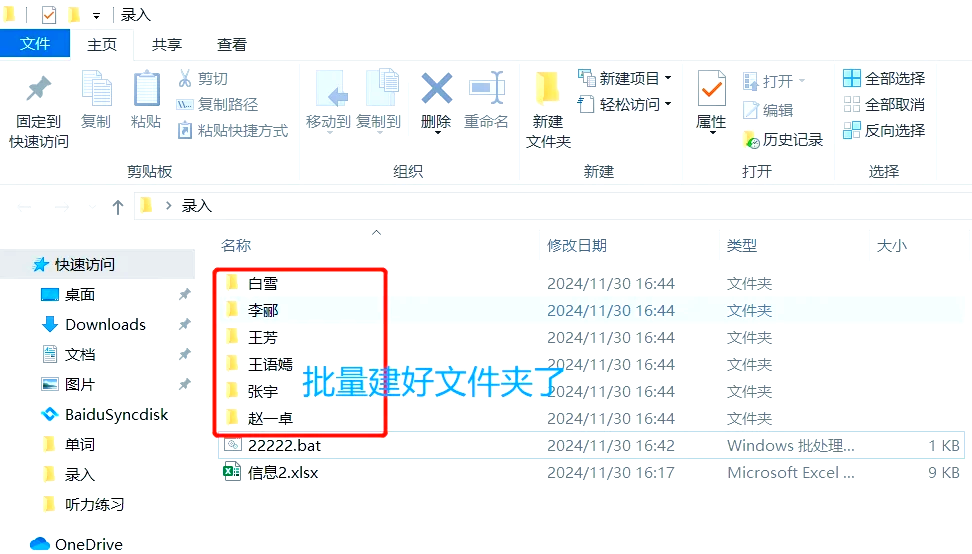The height and width of the screenshot is (554, 972).
Task: Open the 文件 file tab
Action: [x=35, y=44]
